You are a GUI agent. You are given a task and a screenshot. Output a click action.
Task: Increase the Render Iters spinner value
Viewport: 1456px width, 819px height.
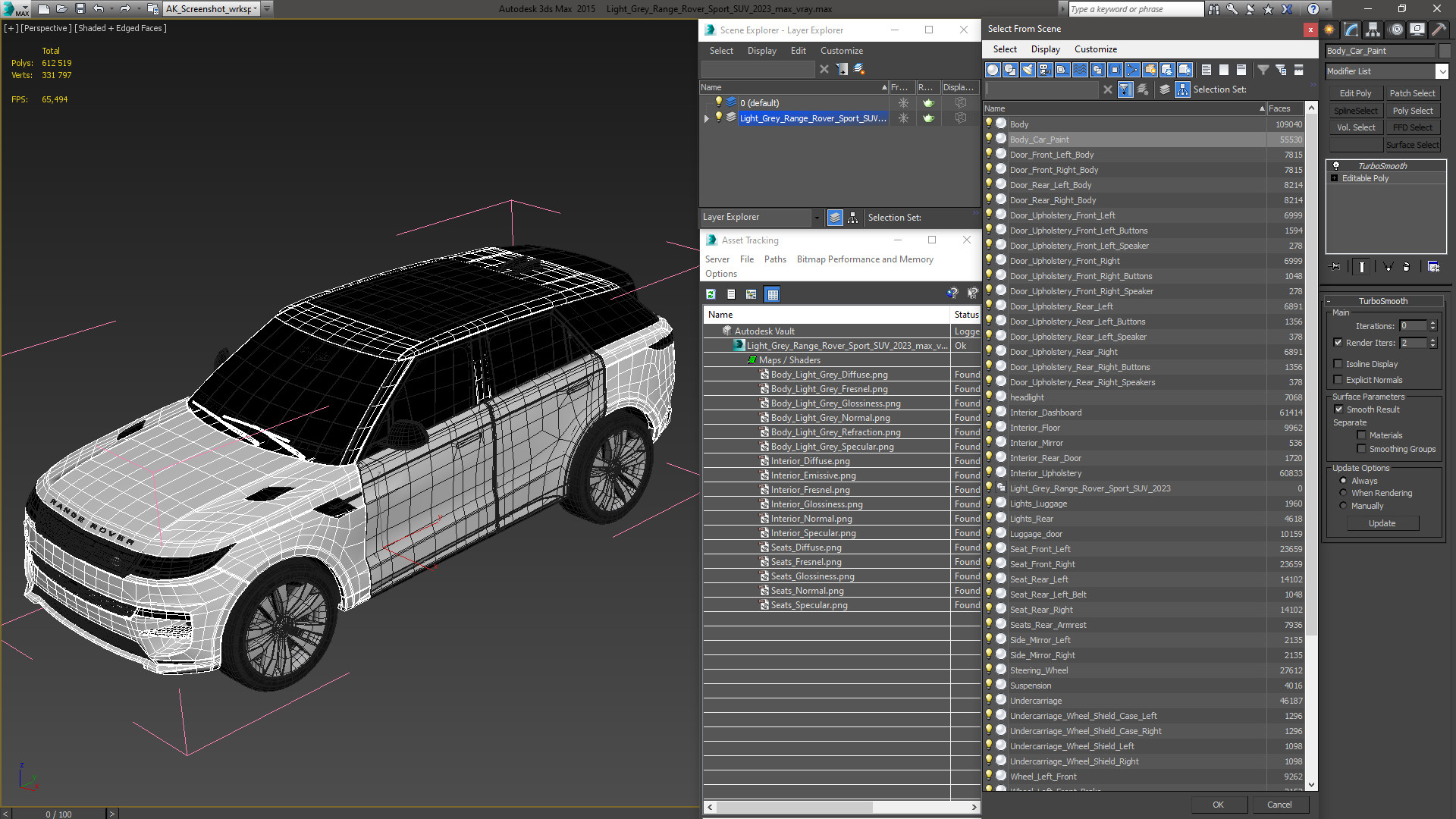pos(1432,340)
